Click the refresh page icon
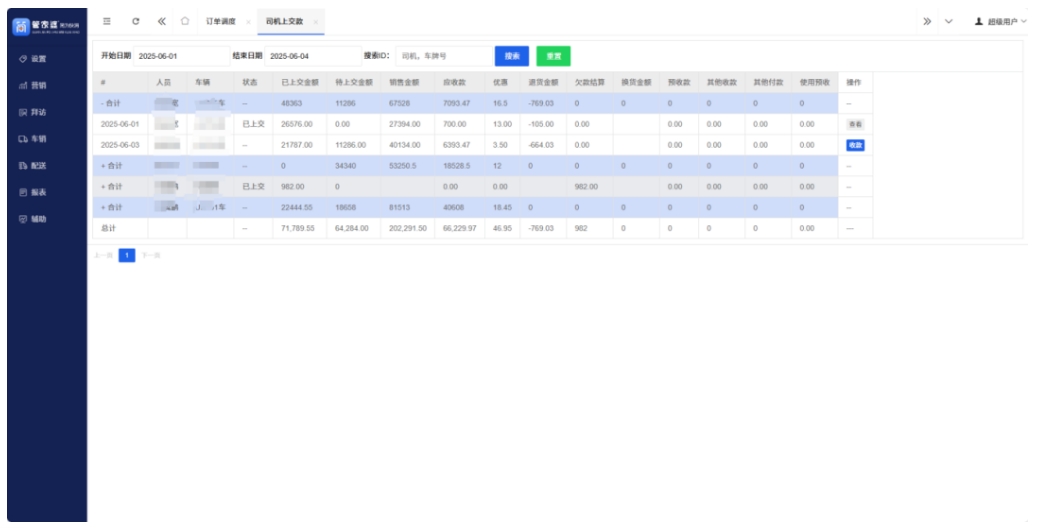 point(135,21)
